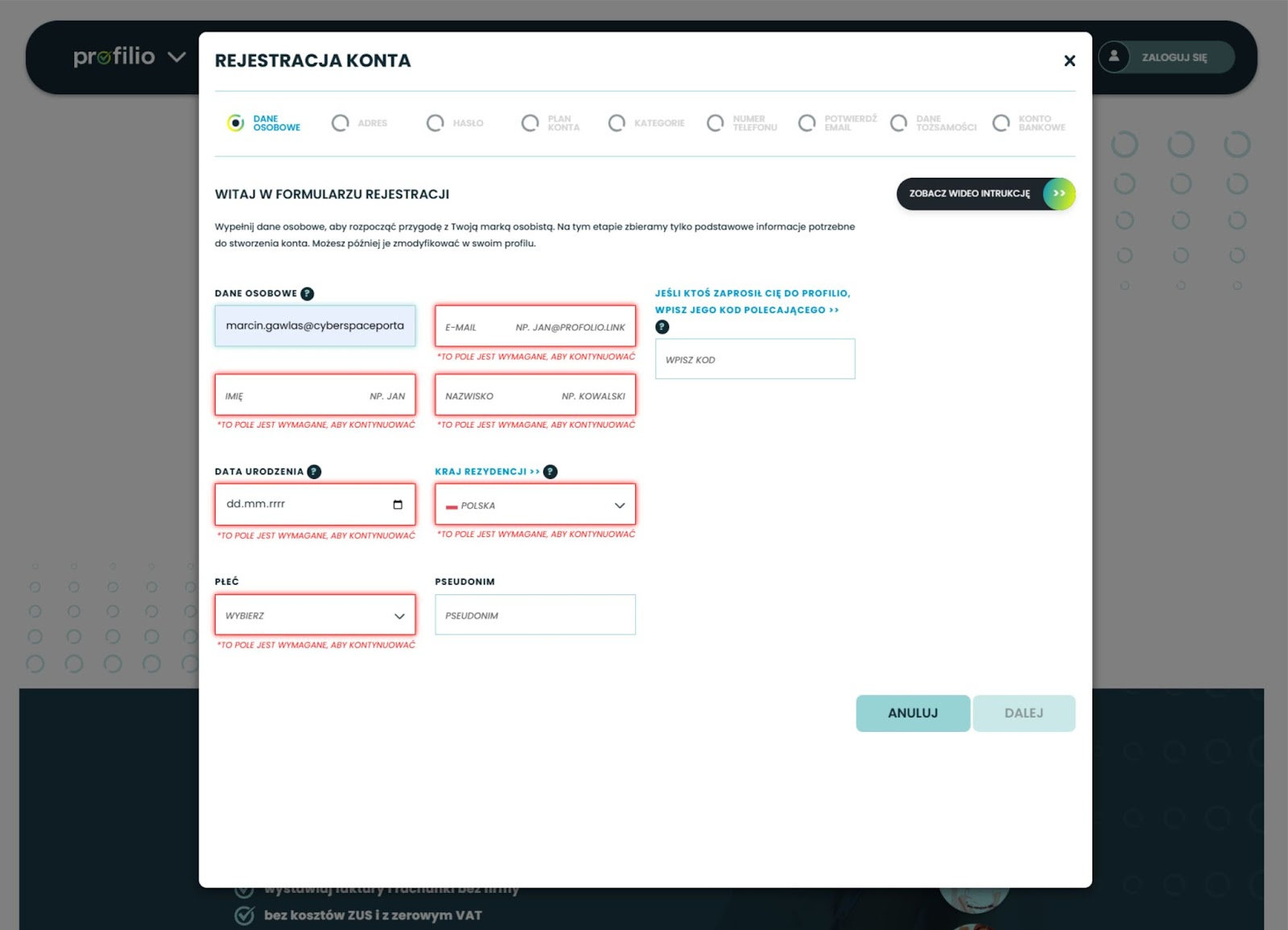
Task: Click the Zaloguj się button
Action: [1174, 57]
